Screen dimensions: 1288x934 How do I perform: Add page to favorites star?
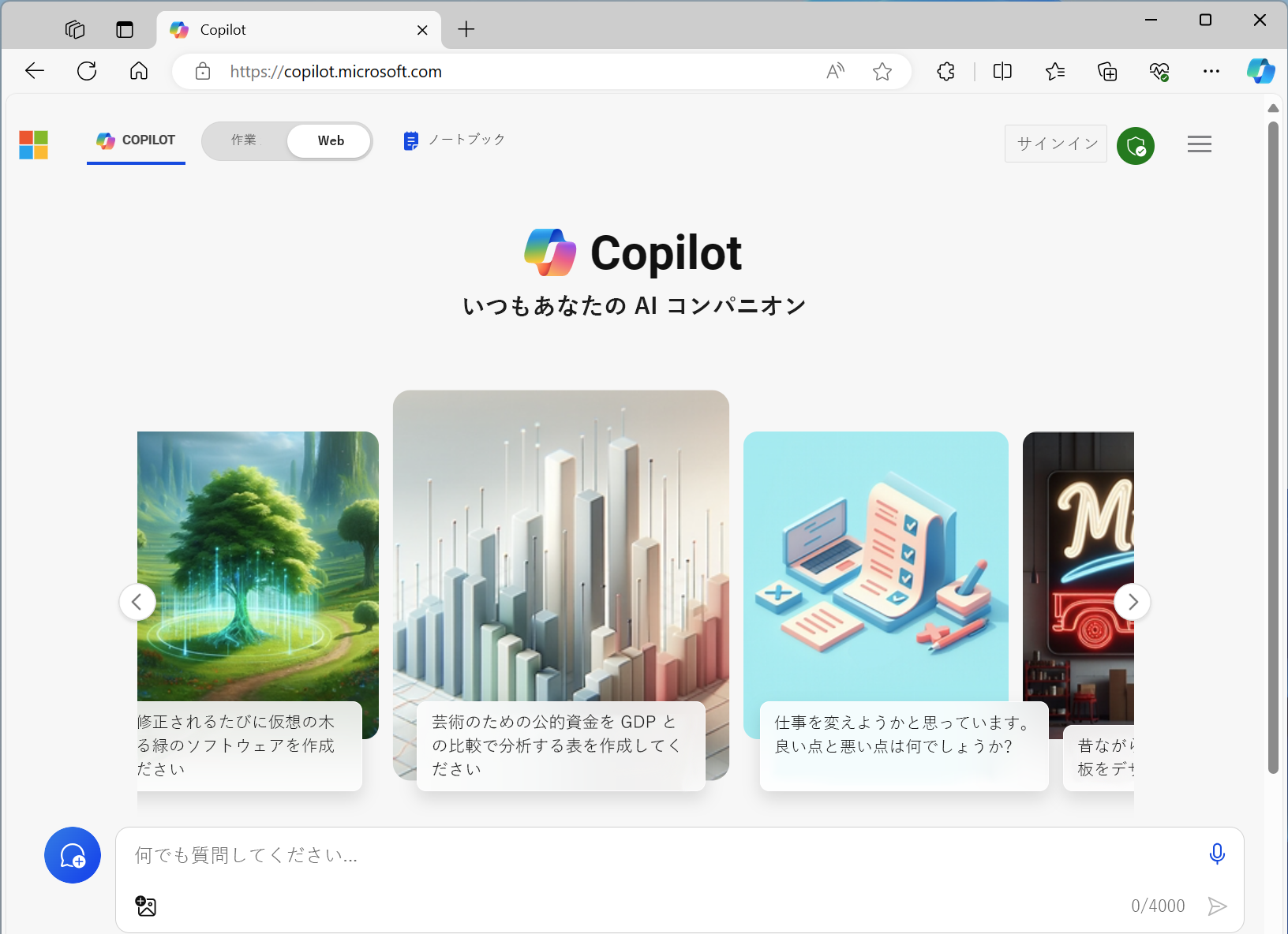(x=882, y=72)
